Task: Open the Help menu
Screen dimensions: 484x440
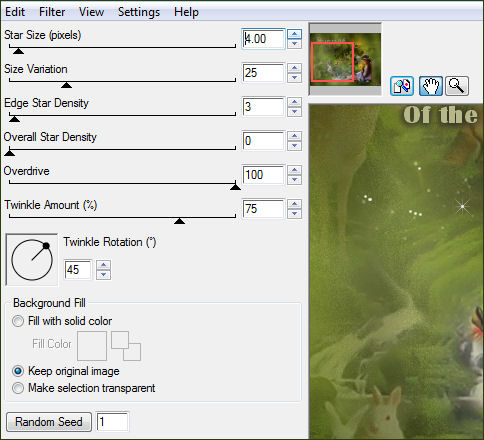Action: (x=186, y=12)
